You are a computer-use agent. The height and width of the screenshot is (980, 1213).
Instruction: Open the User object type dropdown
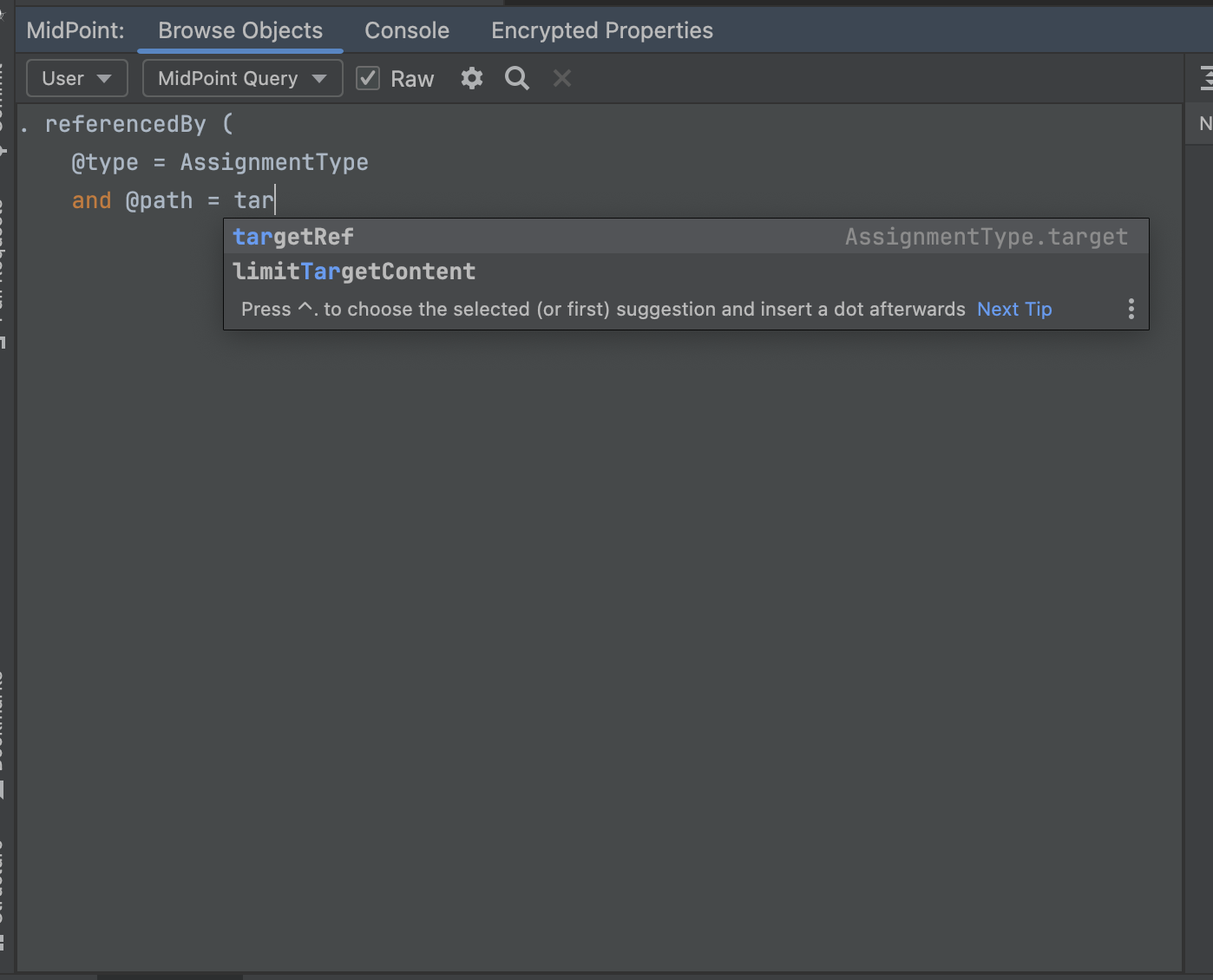(x=76, y=78)
